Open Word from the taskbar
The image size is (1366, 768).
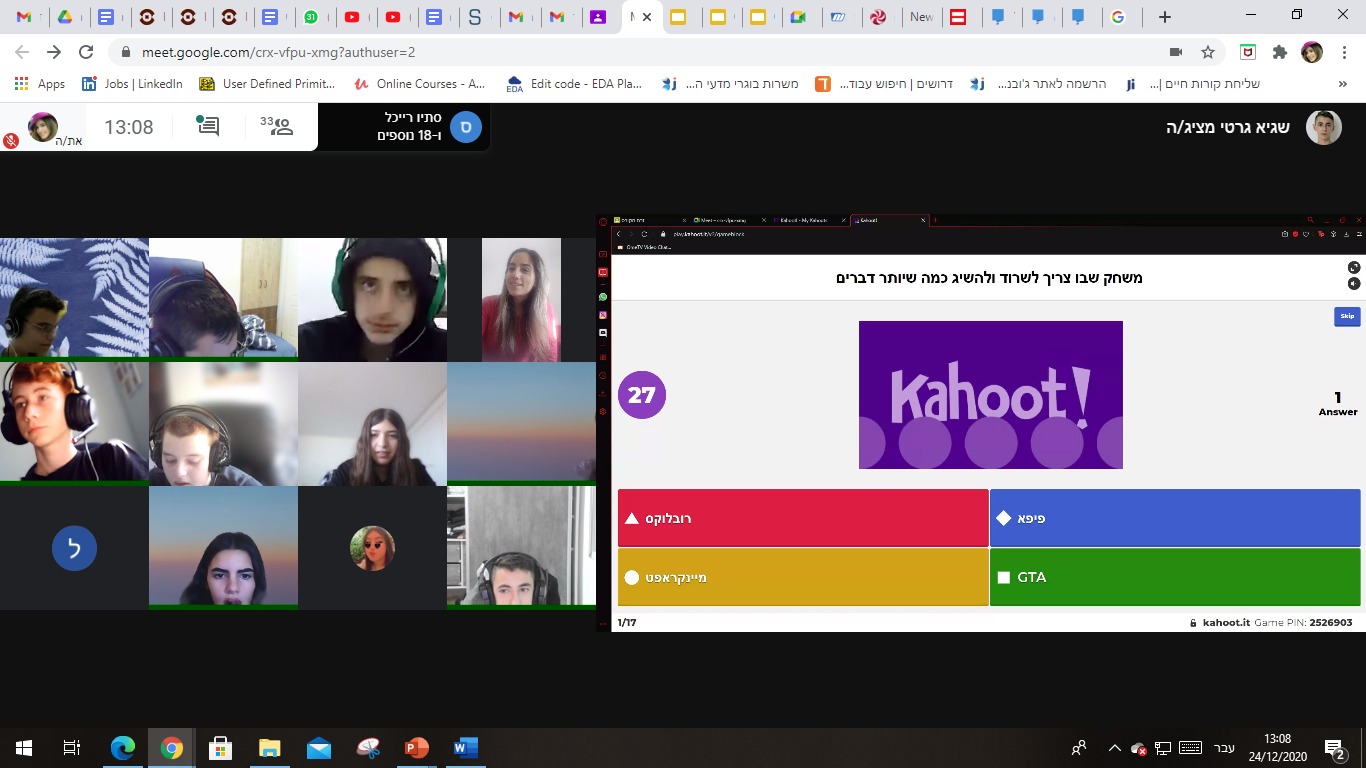pyautogui.click(x=466, y=748)
